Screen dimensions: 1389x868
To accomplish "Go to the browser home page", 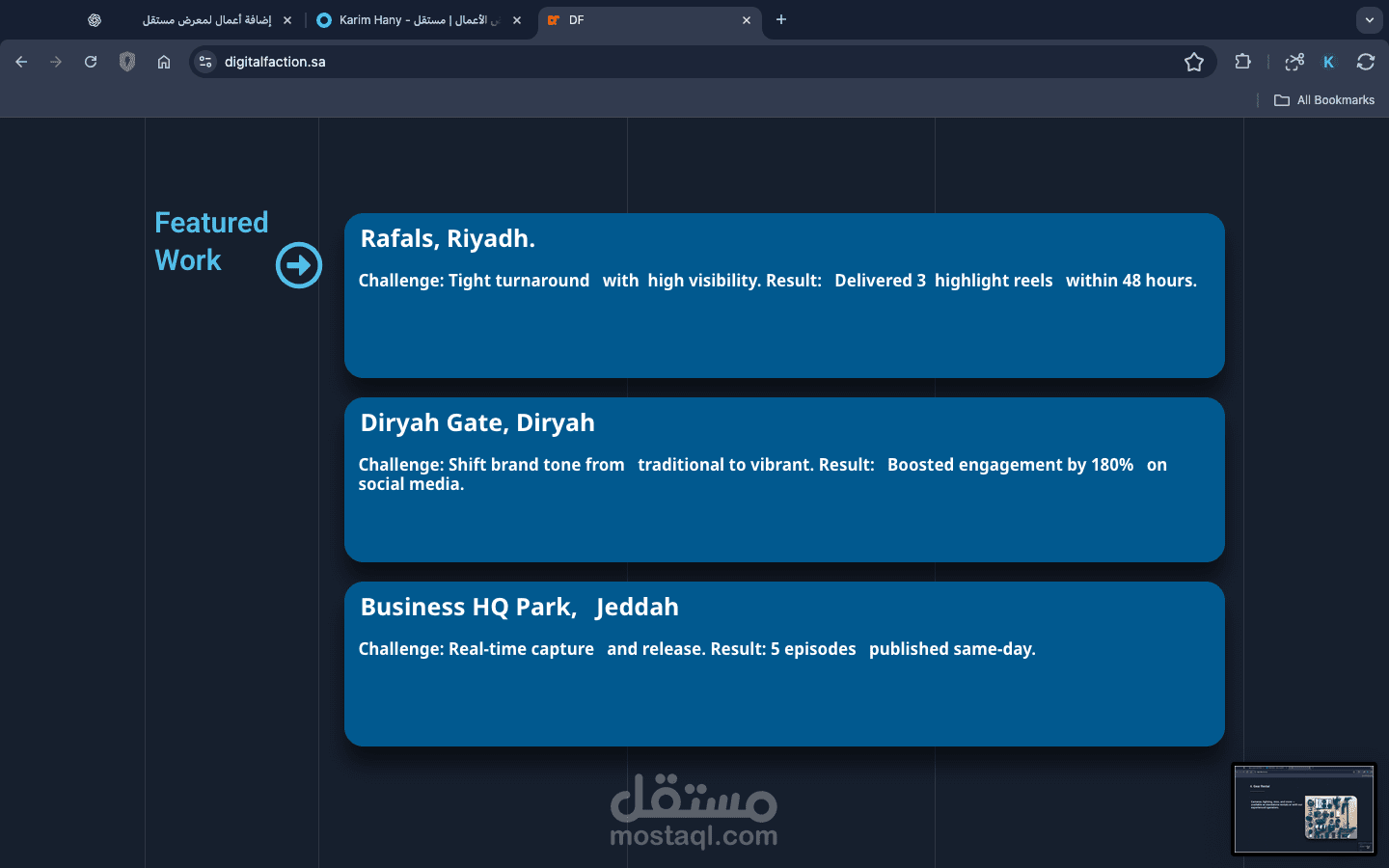I will tap(164, 62).
